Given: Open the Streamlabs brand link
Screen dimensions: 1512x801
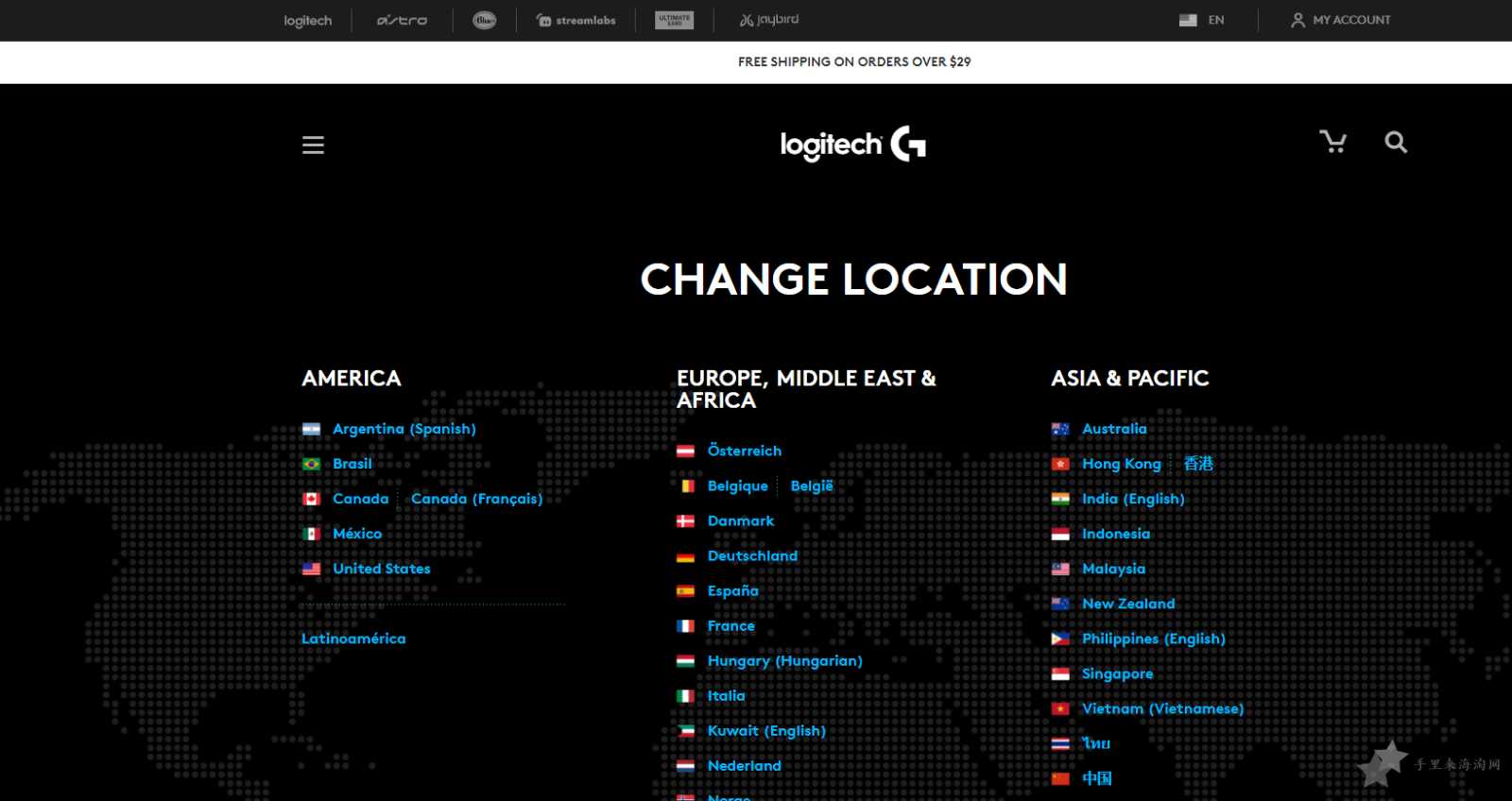Looking at the screenshot, I should point(576,20).
